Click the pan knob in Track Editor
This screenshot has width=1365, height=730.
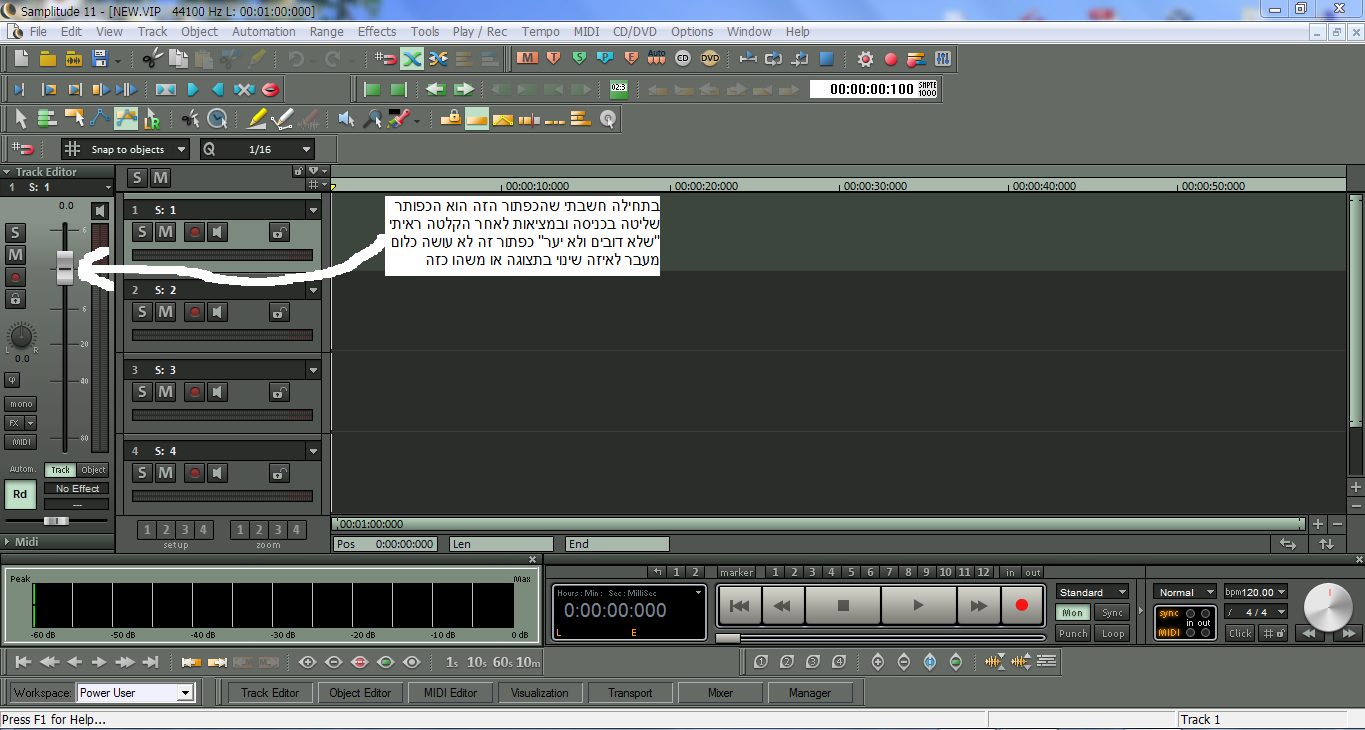point(20,336)
